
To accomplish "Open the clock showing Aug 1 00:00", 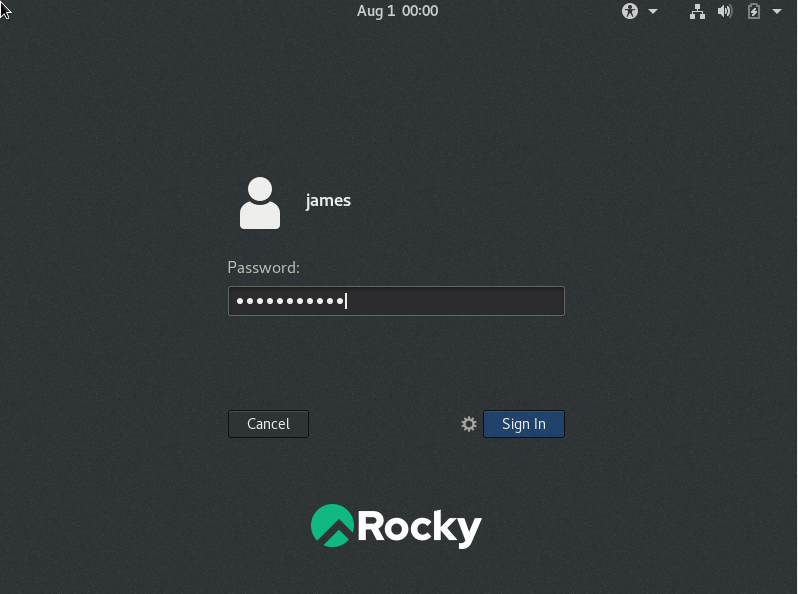I will tap(397, 11).
